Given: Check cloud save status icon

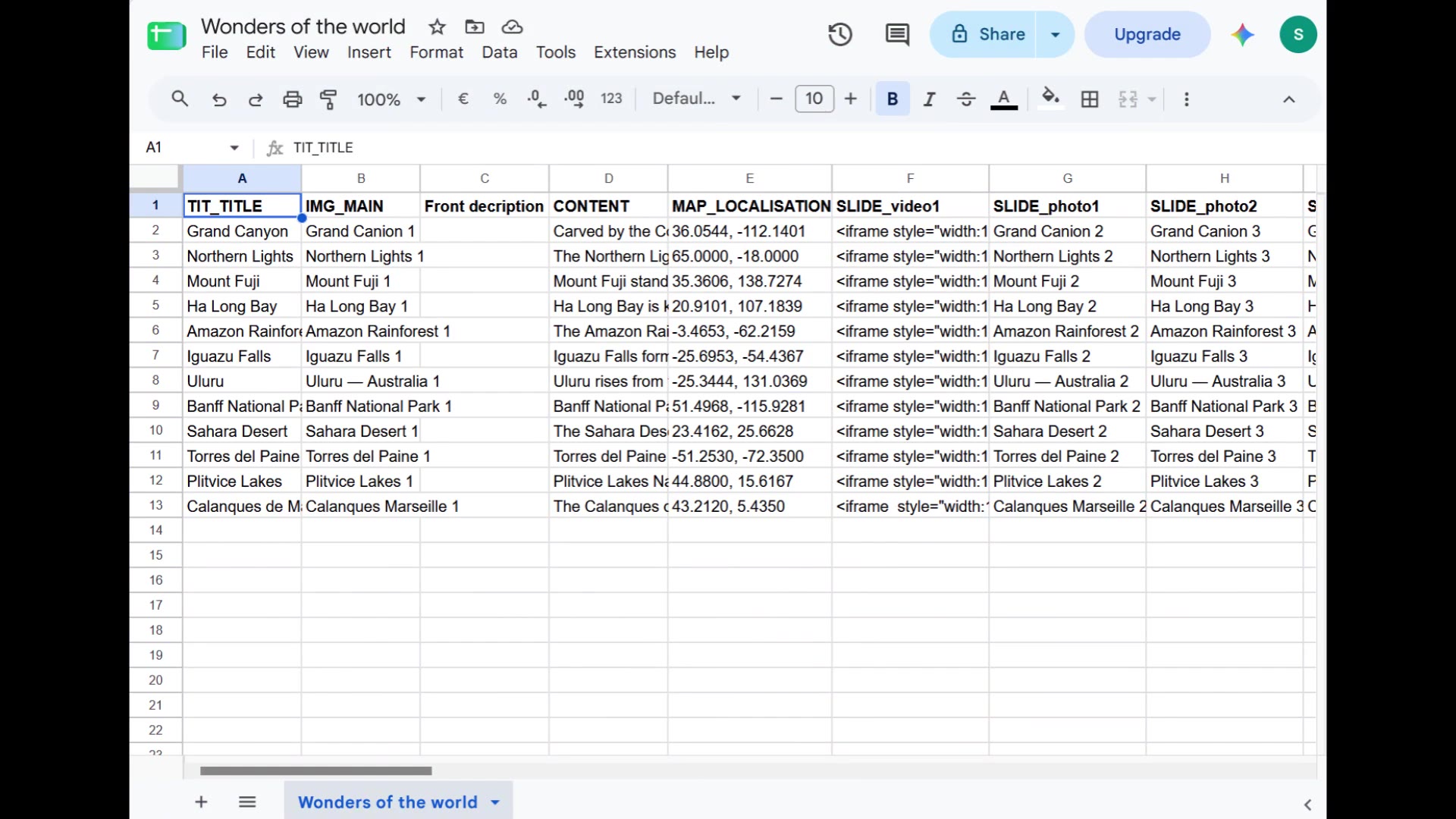Looking at the screenshot, I should (x=513, y=27).
